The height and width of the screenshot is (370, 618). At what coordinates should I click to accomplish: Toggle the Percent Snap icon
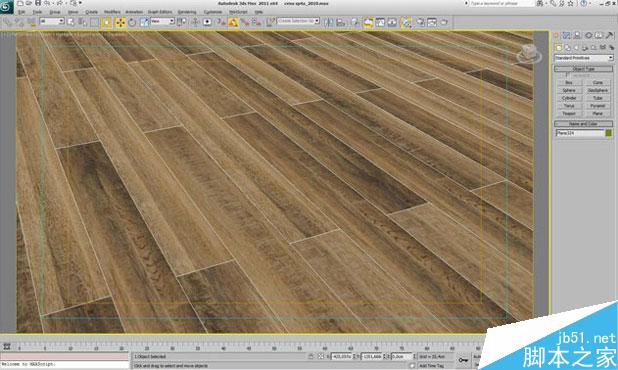(x=245, y=22)
